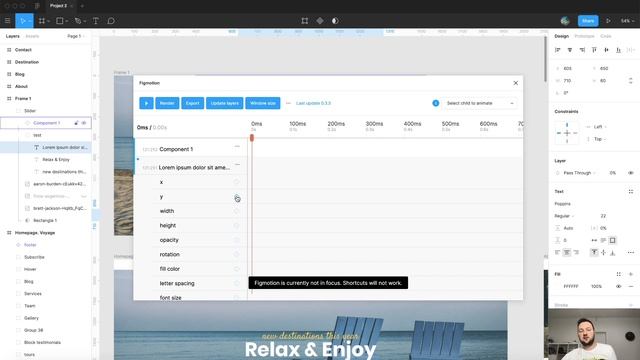The height and width of the screenshot is (360, 640).
Task: Open the Regular font weight dropdown
Action: tap(564, 216)
